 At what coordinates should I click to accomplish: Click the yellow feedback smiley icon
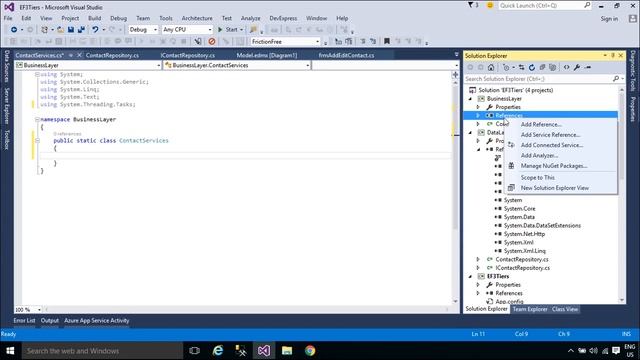point(490,5)
